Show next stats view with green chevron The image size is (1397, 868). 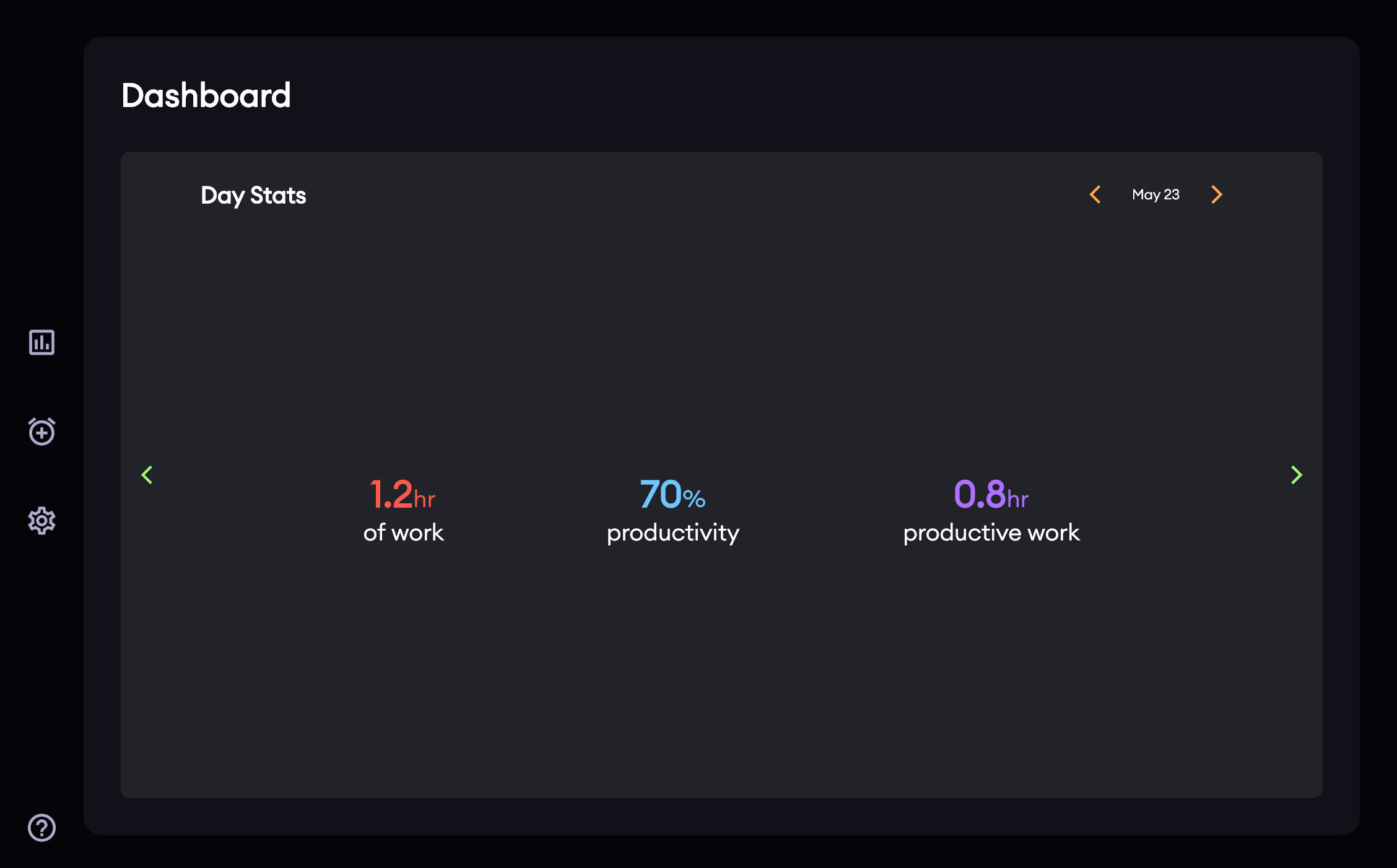coord(1296,475)
